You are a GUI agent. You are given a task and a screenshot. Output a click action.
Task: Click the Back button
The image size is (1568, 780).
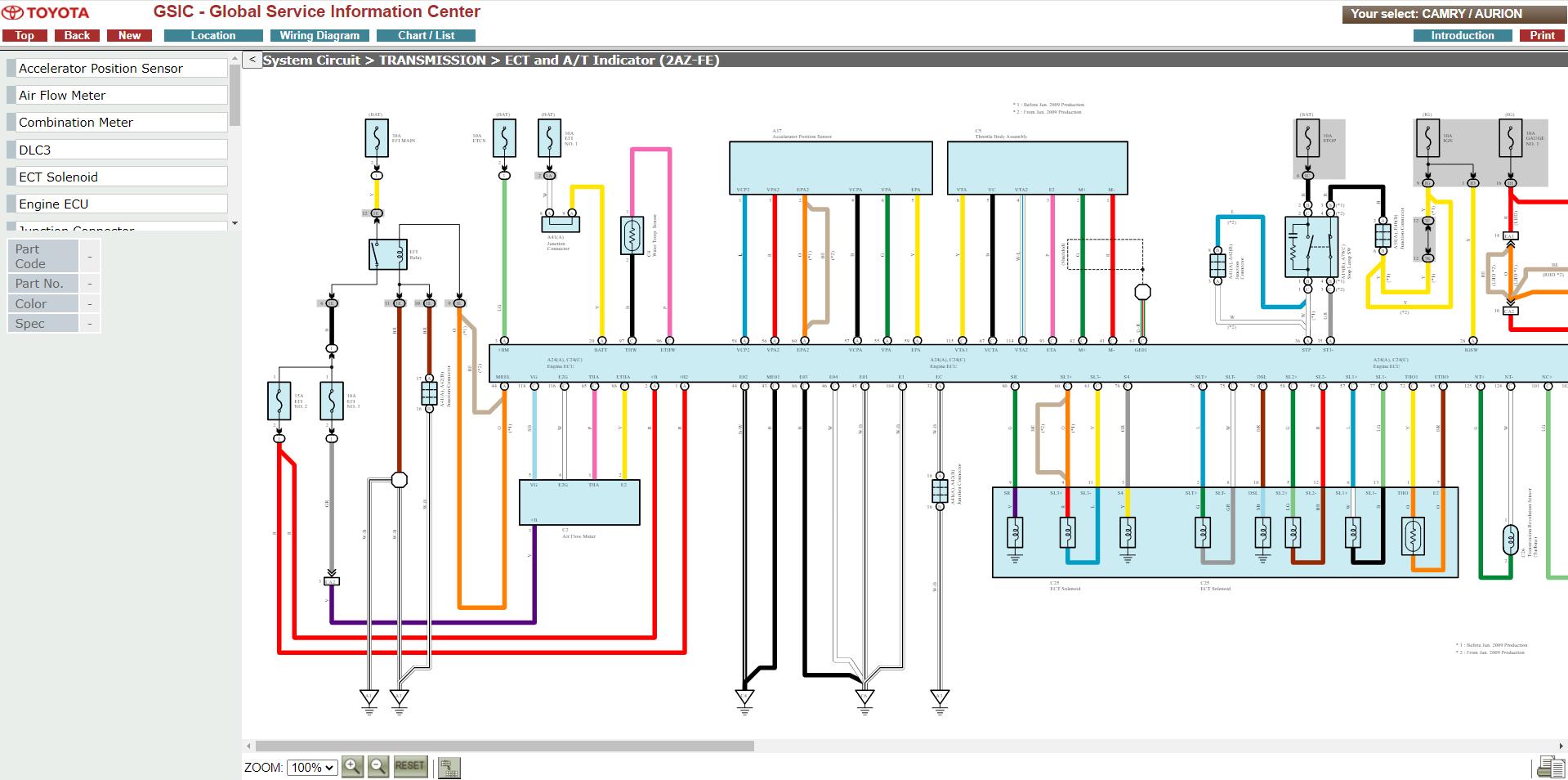(x=77, y=36)
